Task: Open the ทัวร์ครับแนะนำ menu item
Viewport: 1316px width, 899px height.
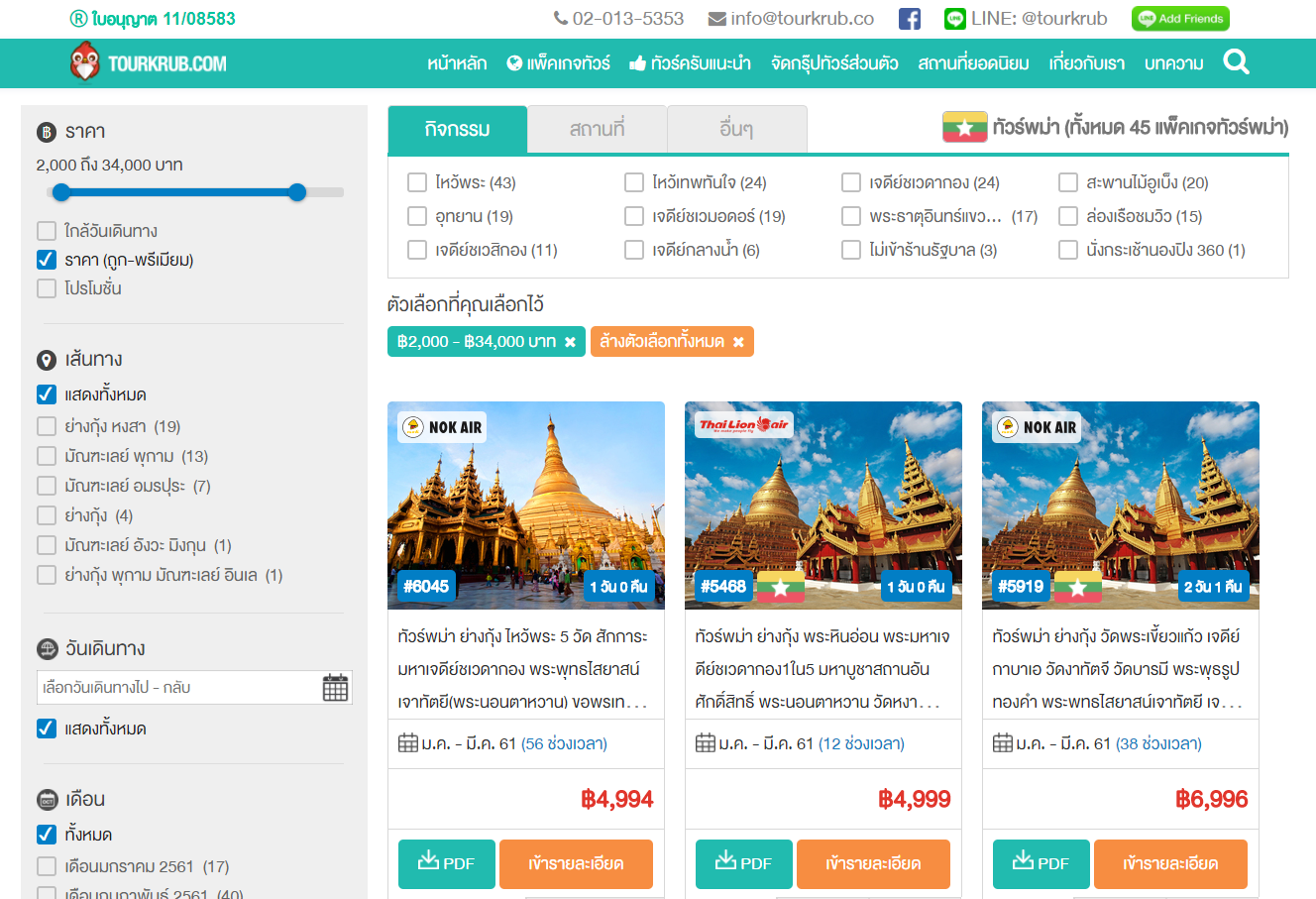Action: (x=690, y=63)
